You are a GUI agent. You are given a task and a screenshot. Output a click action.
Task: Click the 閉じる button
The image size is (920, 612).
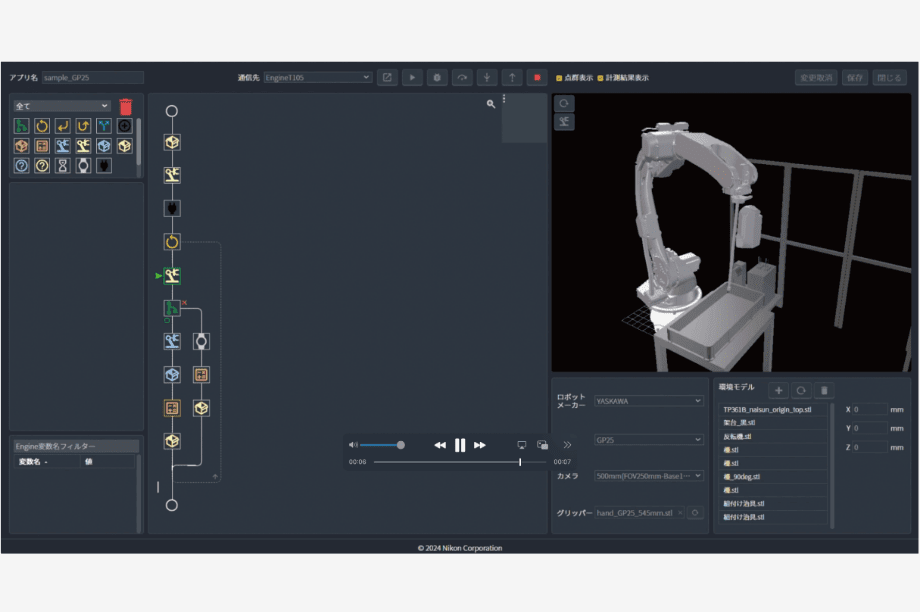click(889, 77)
